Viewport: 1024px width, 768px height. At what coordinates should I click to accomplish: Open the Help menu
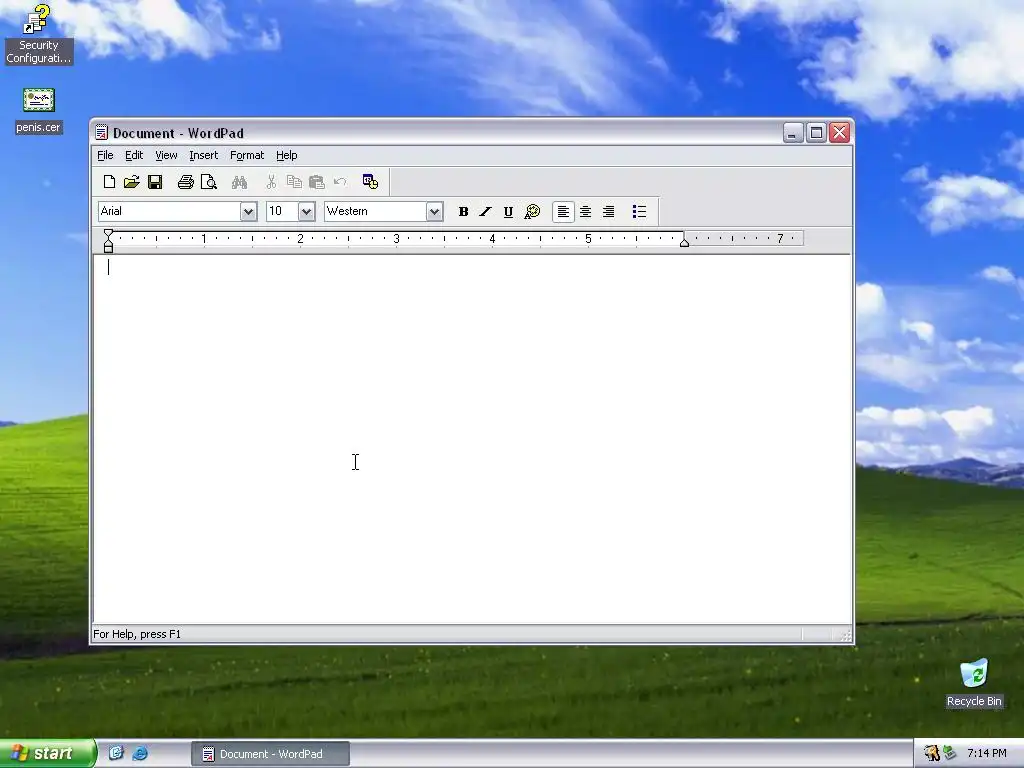(x=287, y=155)
